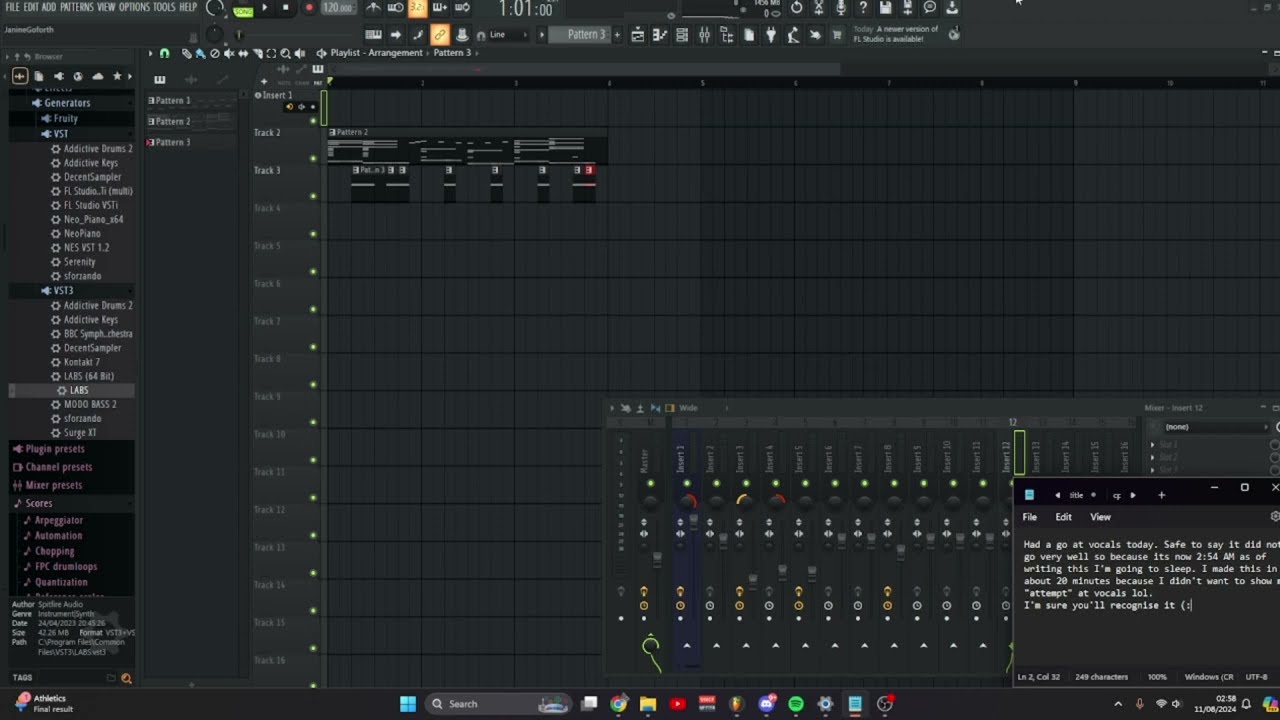Click the tempo 120 BPM field
Viewport: 1280px width, 720px height.
pos(337,8)
